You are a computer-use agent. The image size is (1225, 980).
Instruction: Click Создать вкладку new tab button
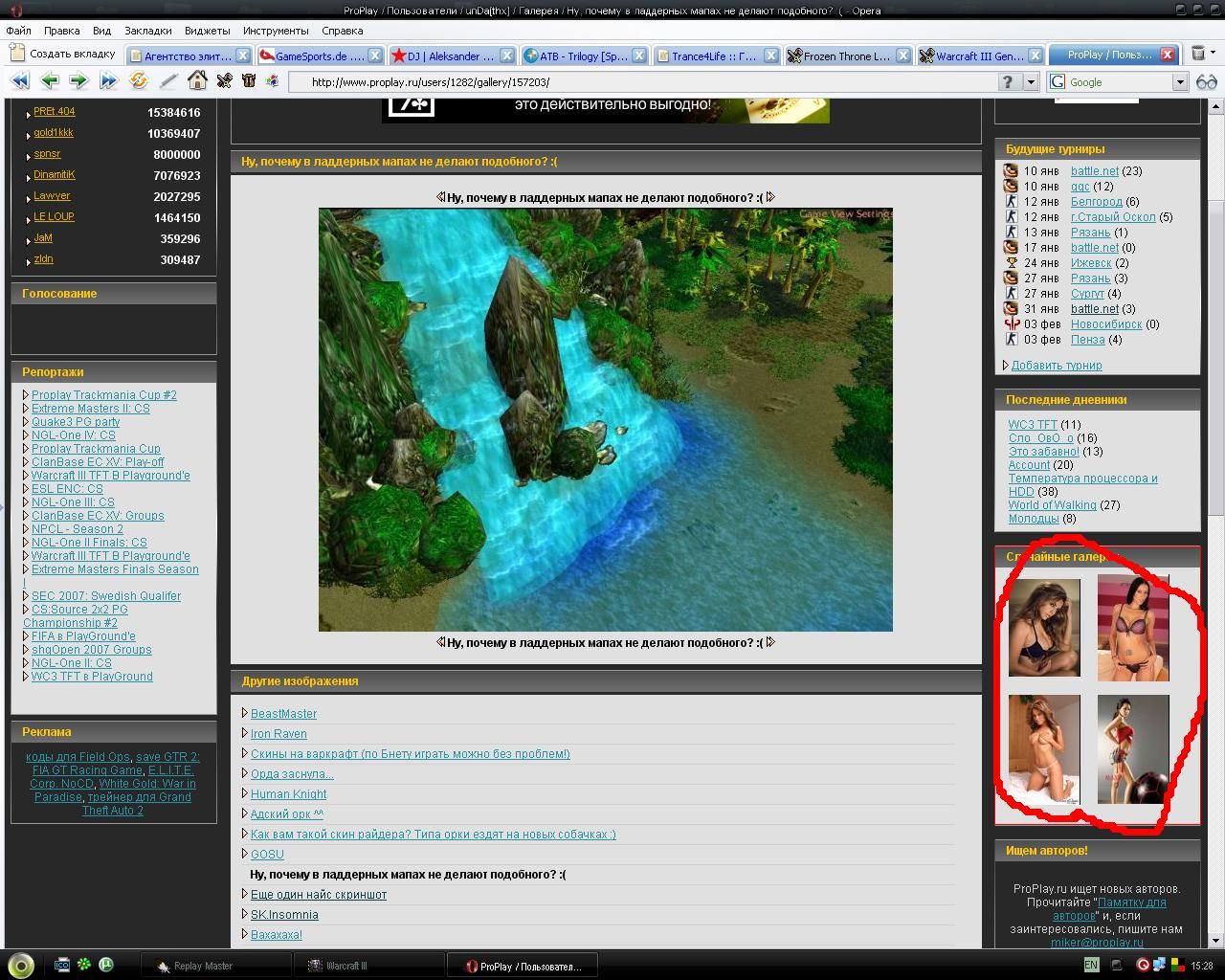tap(63, 54)
